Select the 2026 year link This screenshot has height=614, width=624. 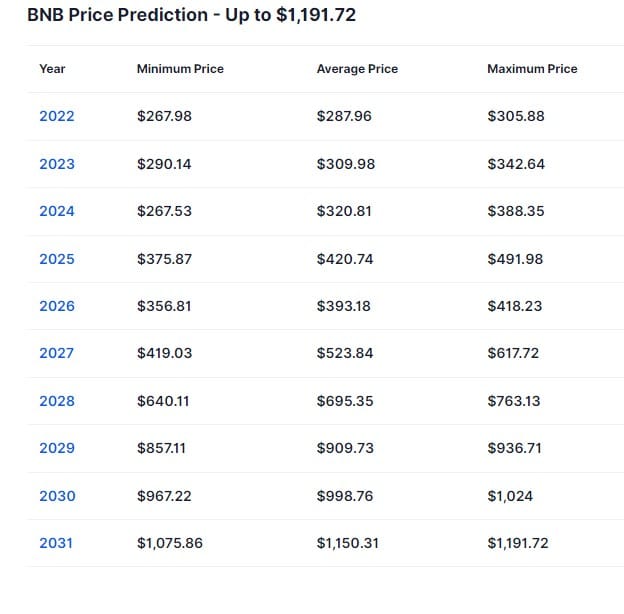pyautogui.click(x=57, y=306)
